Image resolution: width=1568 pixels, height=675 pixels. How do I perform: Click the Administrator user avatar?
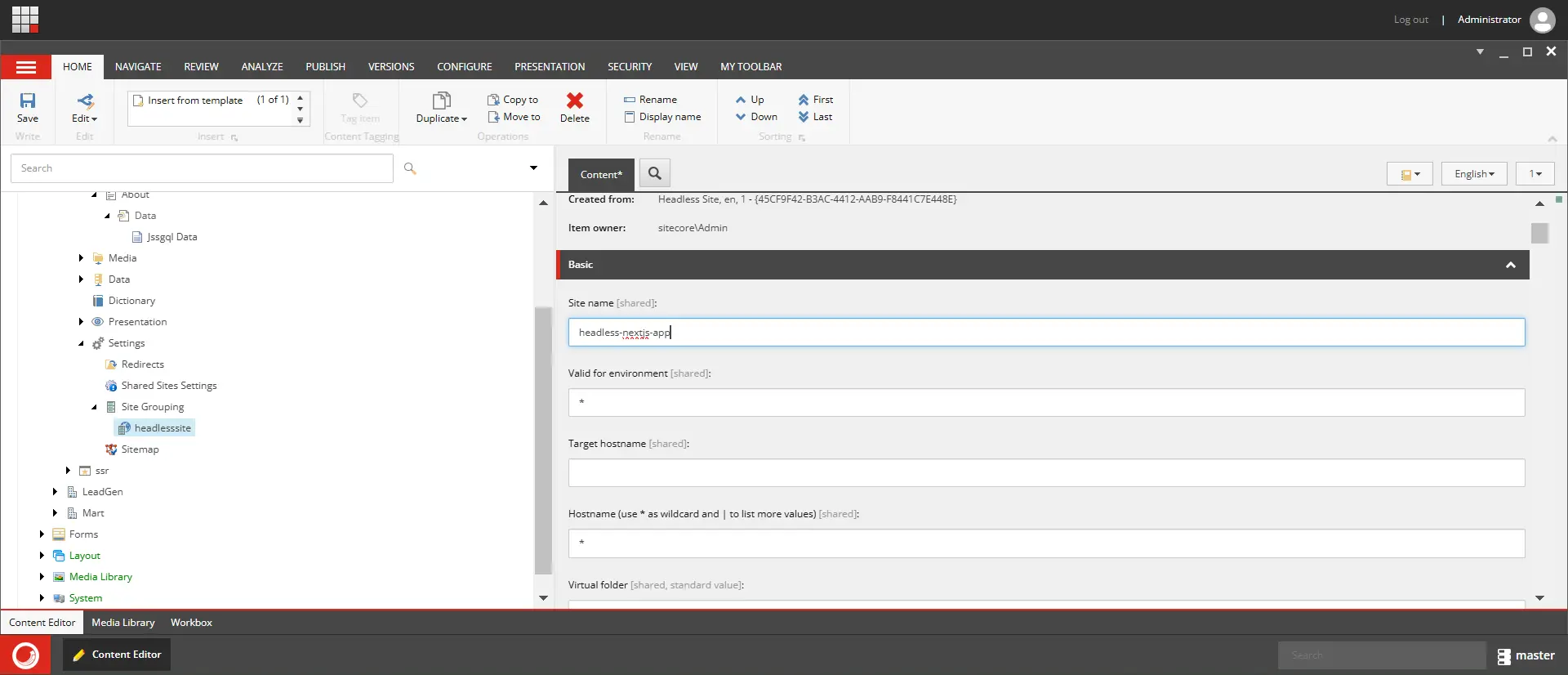[x=1542, y=20]
